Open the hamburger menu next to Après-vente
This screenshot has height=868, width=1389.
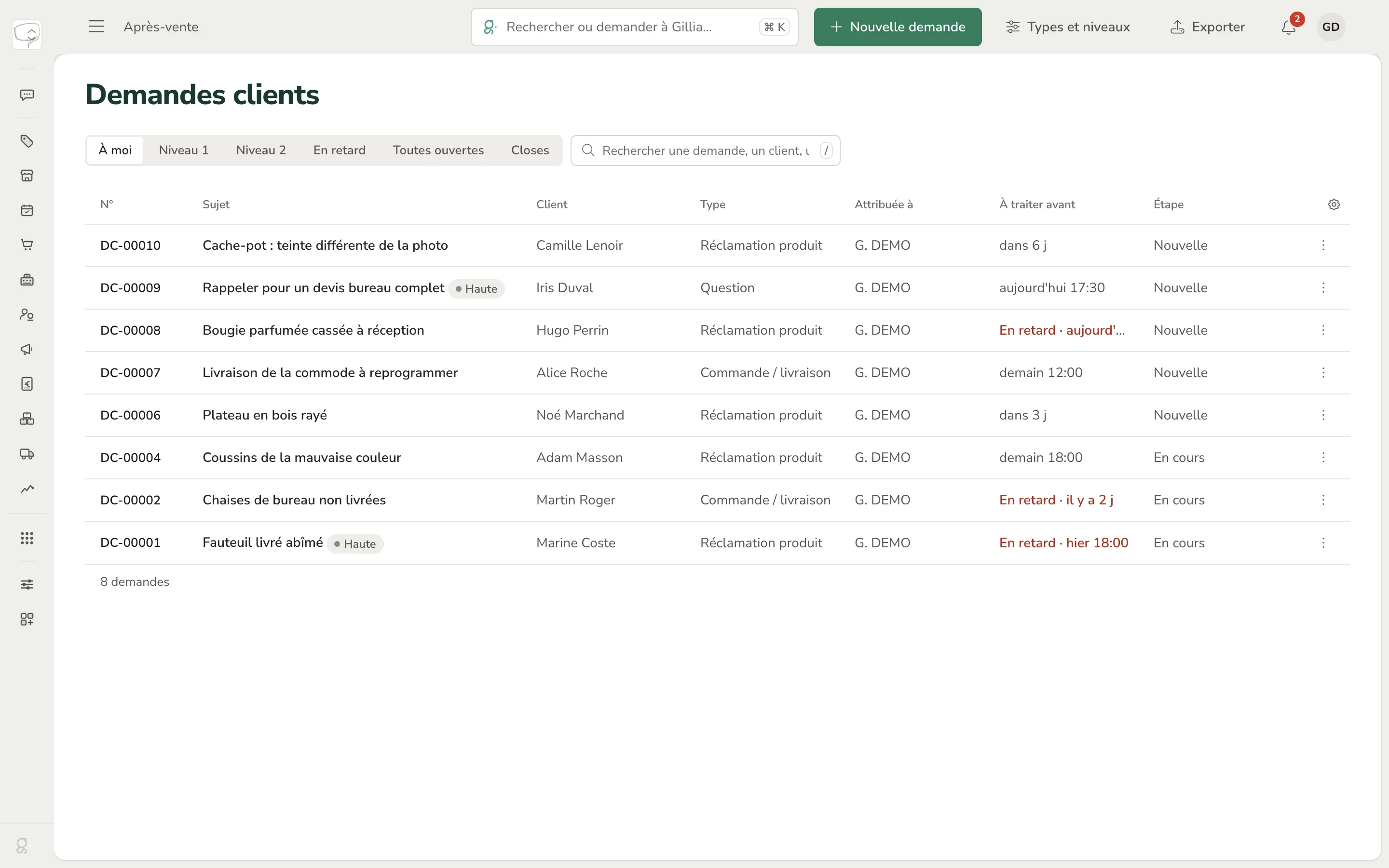click(96, 27)
